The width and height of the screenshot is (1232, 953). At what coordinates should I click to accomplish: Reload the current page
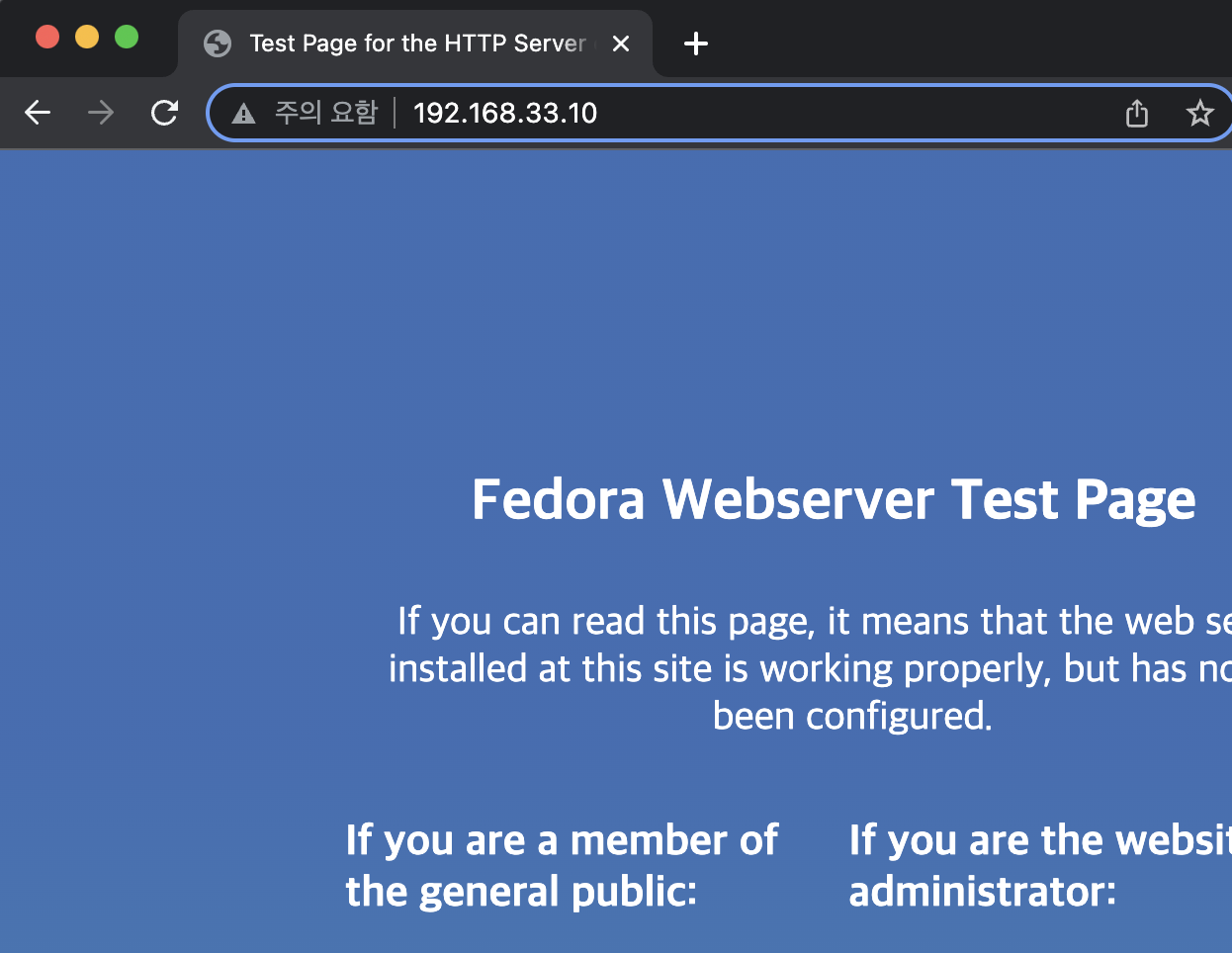(x=164, y=113)
